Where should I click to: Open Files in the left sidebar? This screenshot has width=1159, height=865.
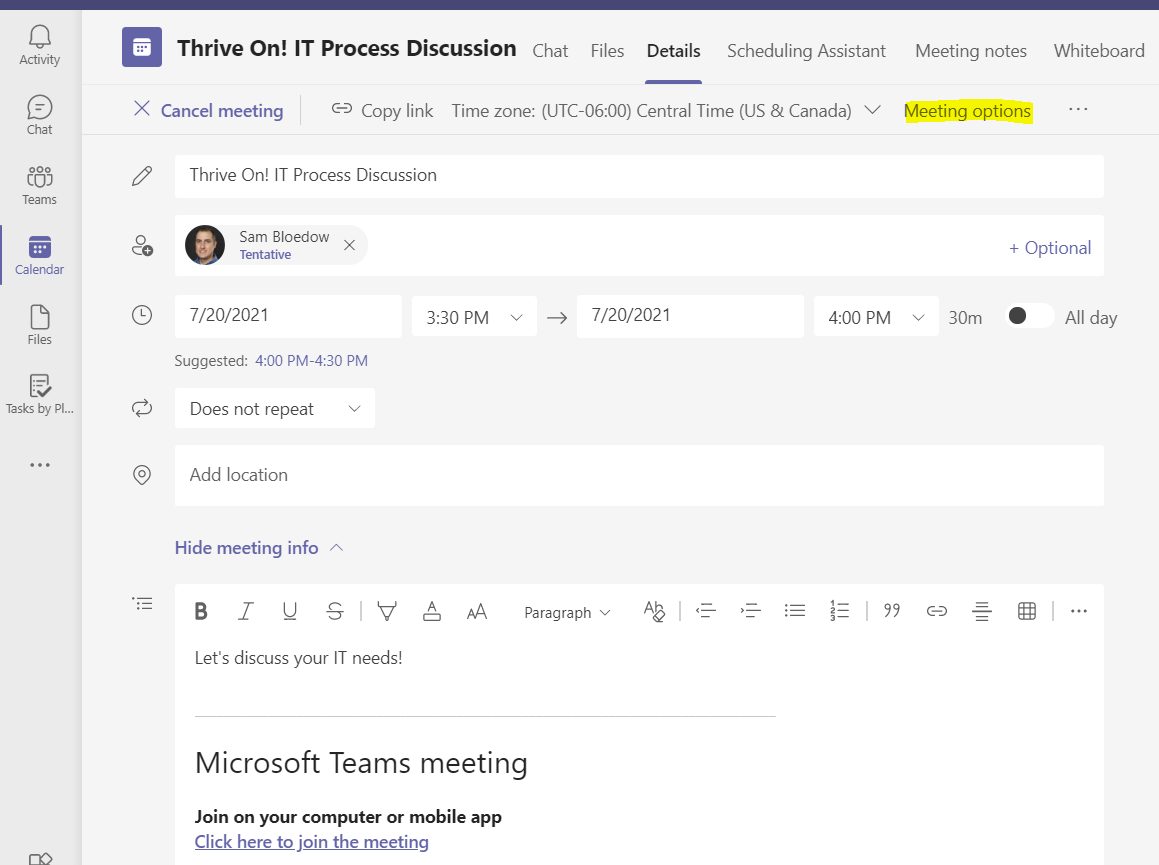coord(39,325)
